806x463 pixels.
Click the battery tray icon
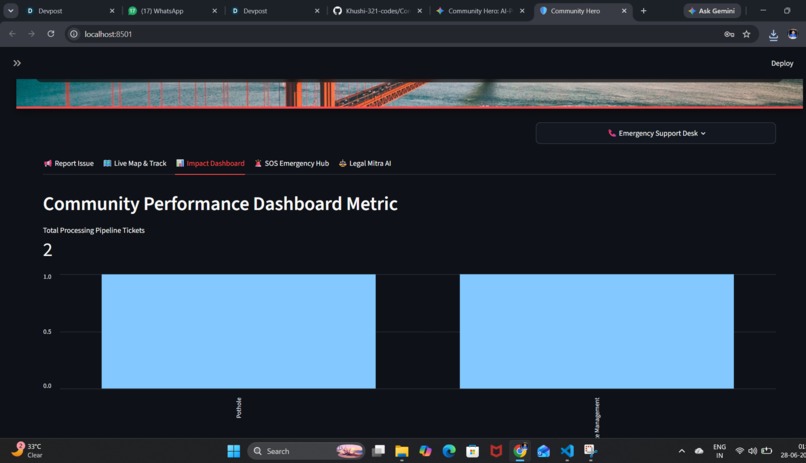pyautogui.click(x=766, y=451)
